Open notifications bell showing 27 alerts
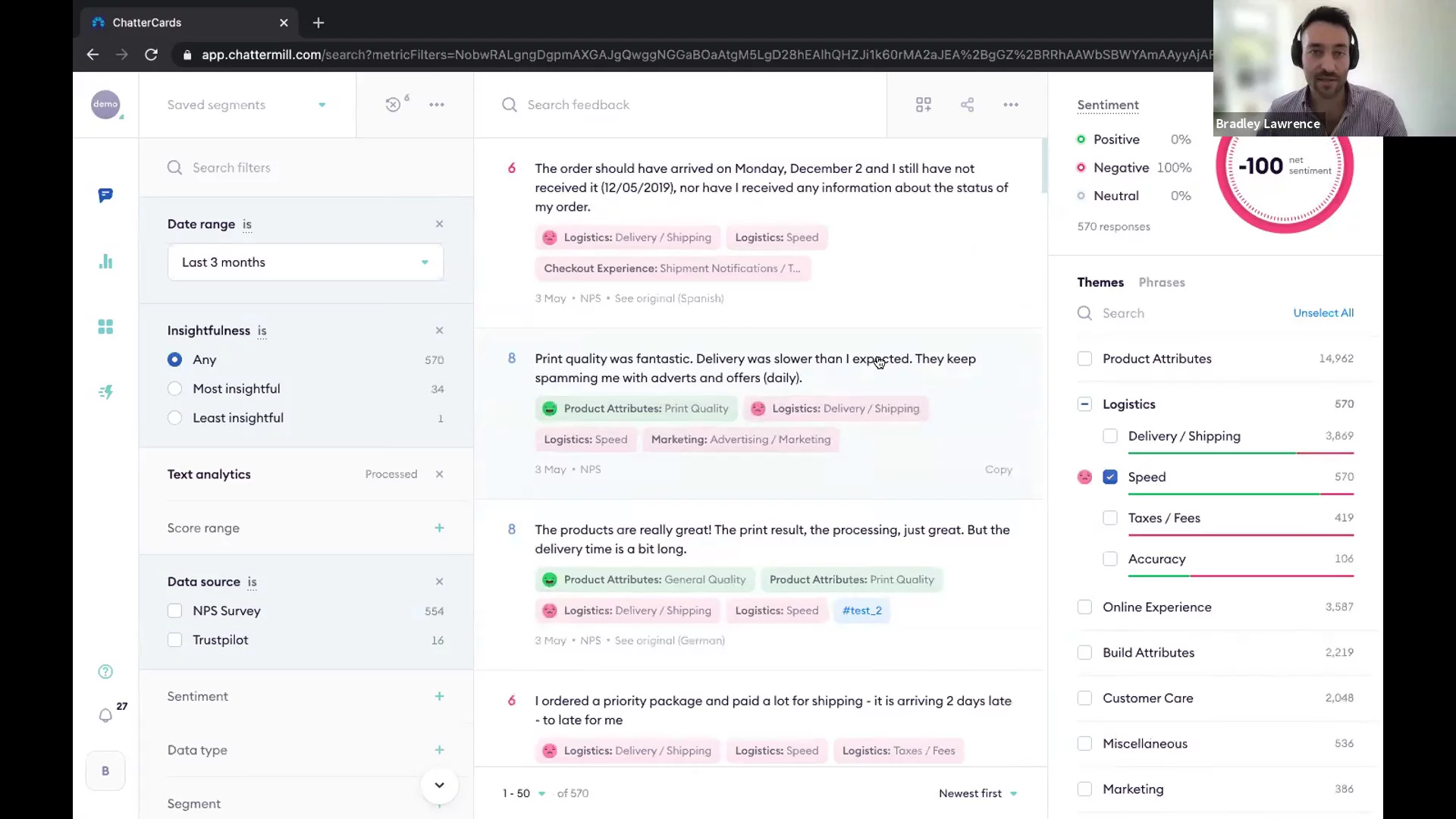 [x=105, y=716]
